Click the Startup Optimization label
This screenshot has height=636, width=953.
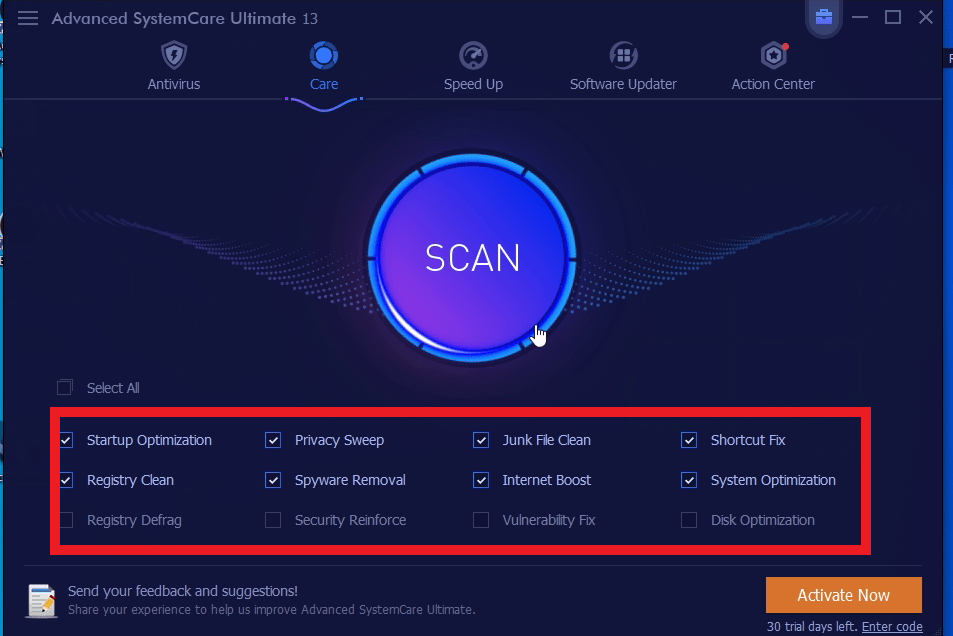[149, 440]
